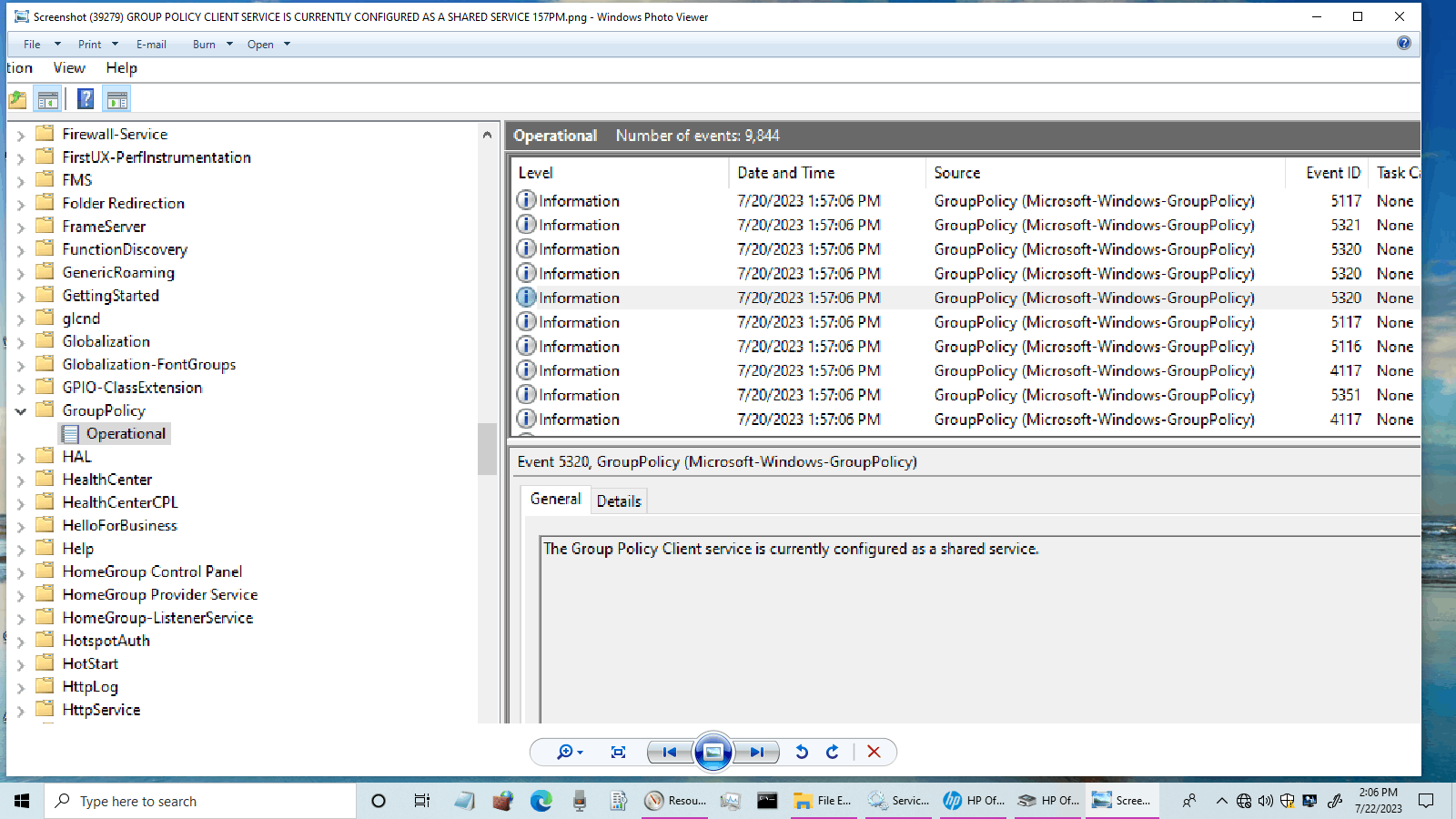This screenshot has width=1456, height=819.
Task: Select the event row with ID 5321
Action: 965,225
